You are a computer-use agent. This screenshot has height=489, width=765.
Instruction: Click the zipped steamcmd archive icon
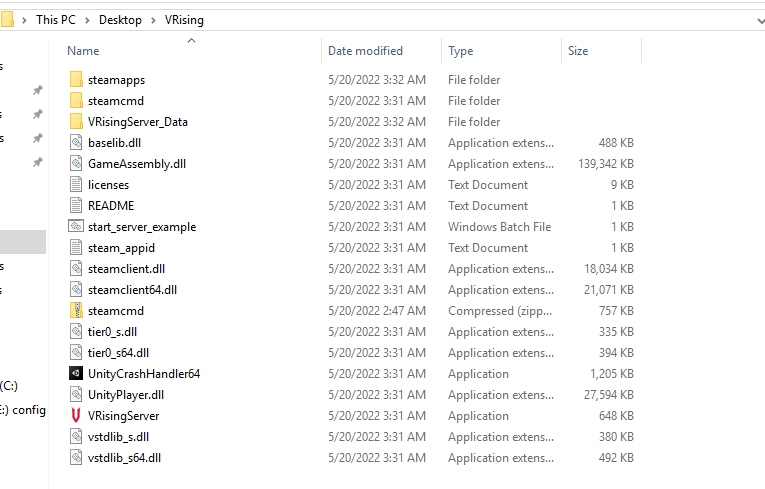click(x=76, y=310)
